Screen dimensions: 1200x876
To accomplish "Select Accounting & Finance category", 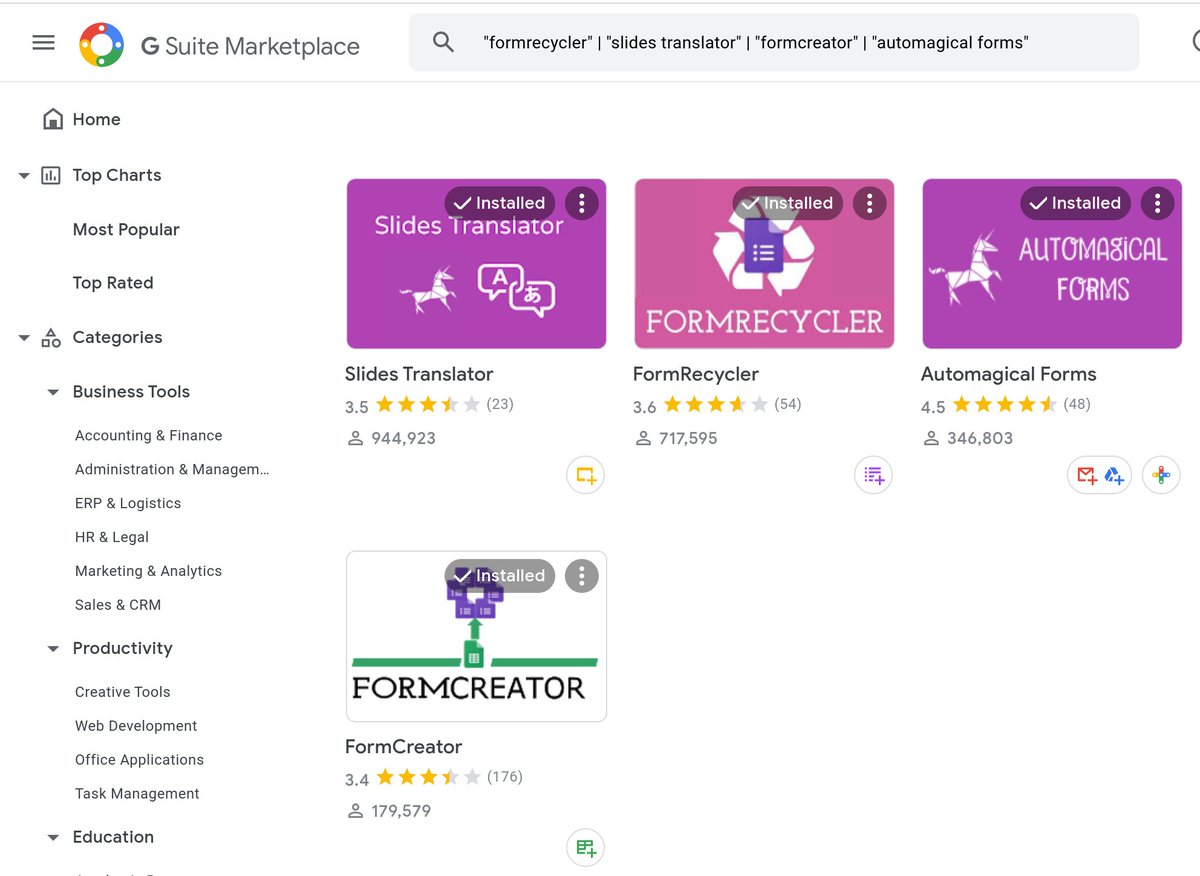I will pos(148,435).
